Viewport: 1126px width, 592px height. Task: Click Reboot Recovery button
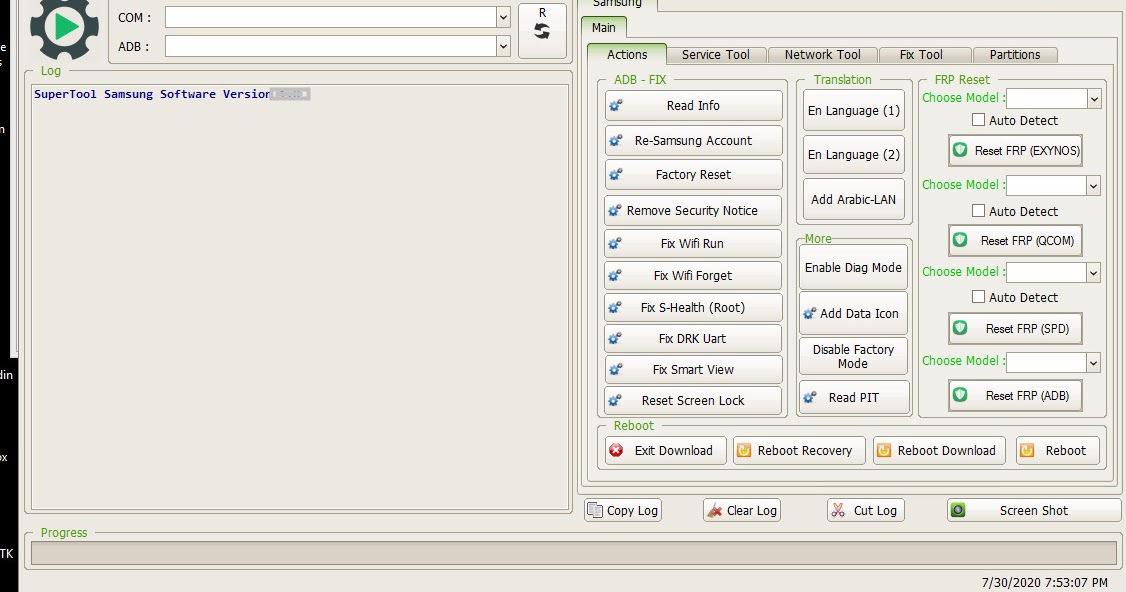click(799, 450)
